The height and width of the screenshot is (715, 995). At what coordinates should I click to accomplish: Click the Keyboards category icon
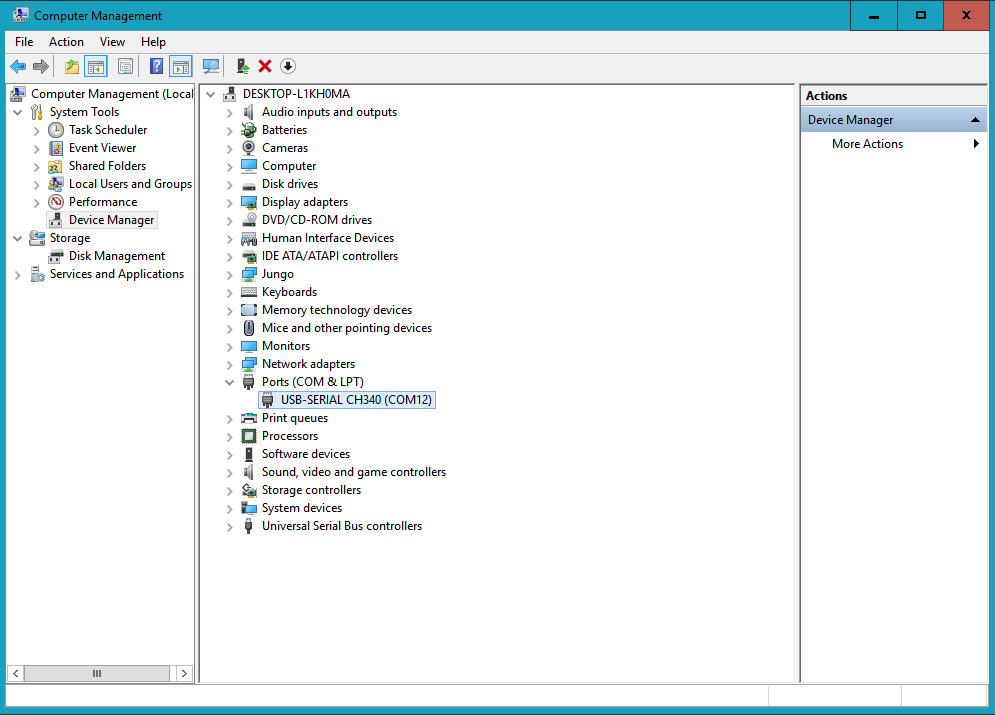pos(249,292)
